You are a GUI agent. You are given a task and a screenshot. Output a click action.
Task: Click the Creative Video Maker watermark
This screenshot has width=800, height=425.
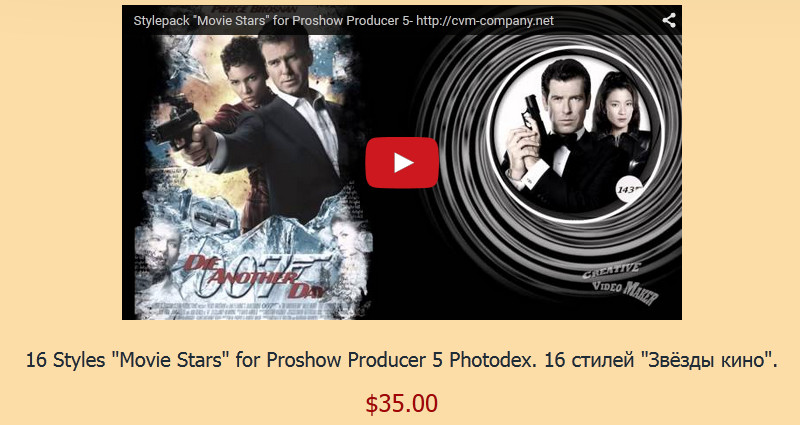(x=620, y=282)
